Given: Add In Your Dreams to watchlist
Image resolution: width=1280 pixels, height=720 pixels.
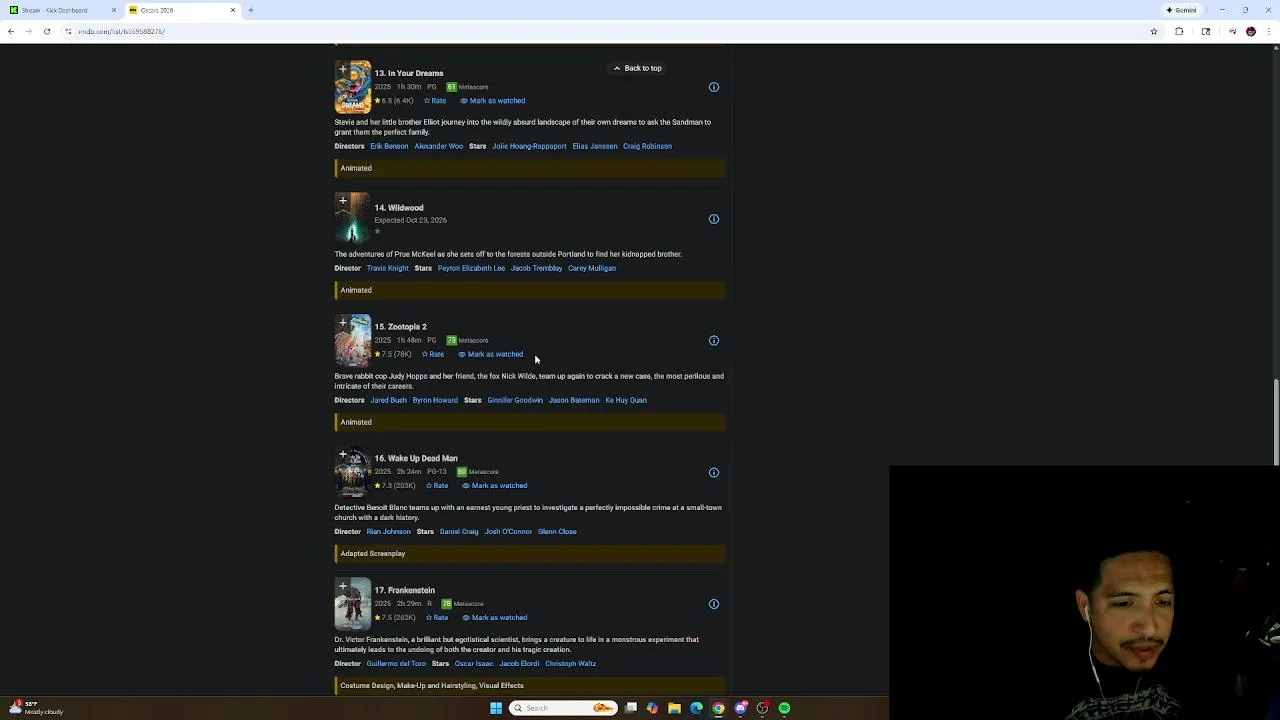Looking at the screenshot, I should (x=342, y=70).
